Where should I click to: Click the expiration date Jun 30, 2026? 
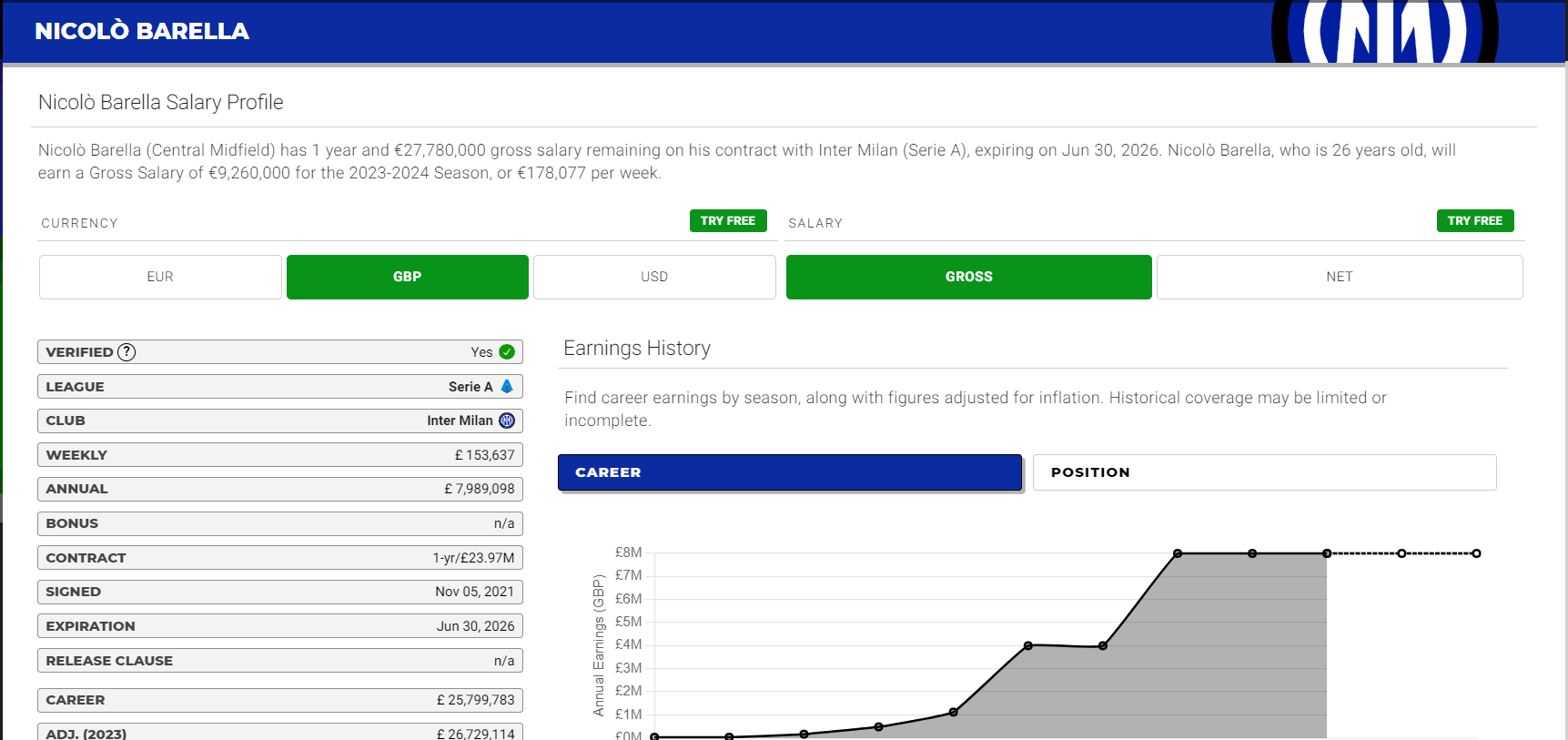[476, 626]
